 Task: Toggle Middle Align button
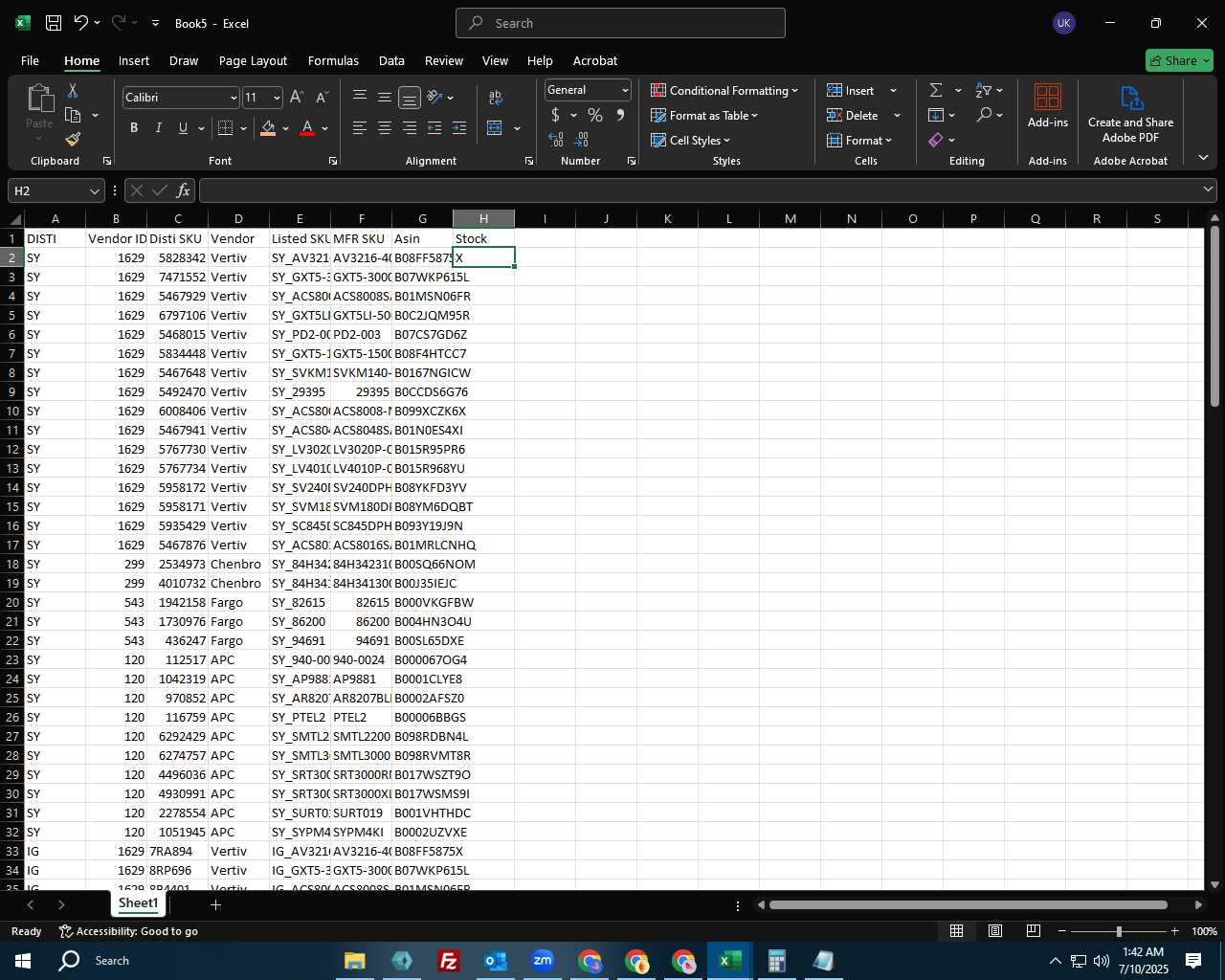point(385,97)
